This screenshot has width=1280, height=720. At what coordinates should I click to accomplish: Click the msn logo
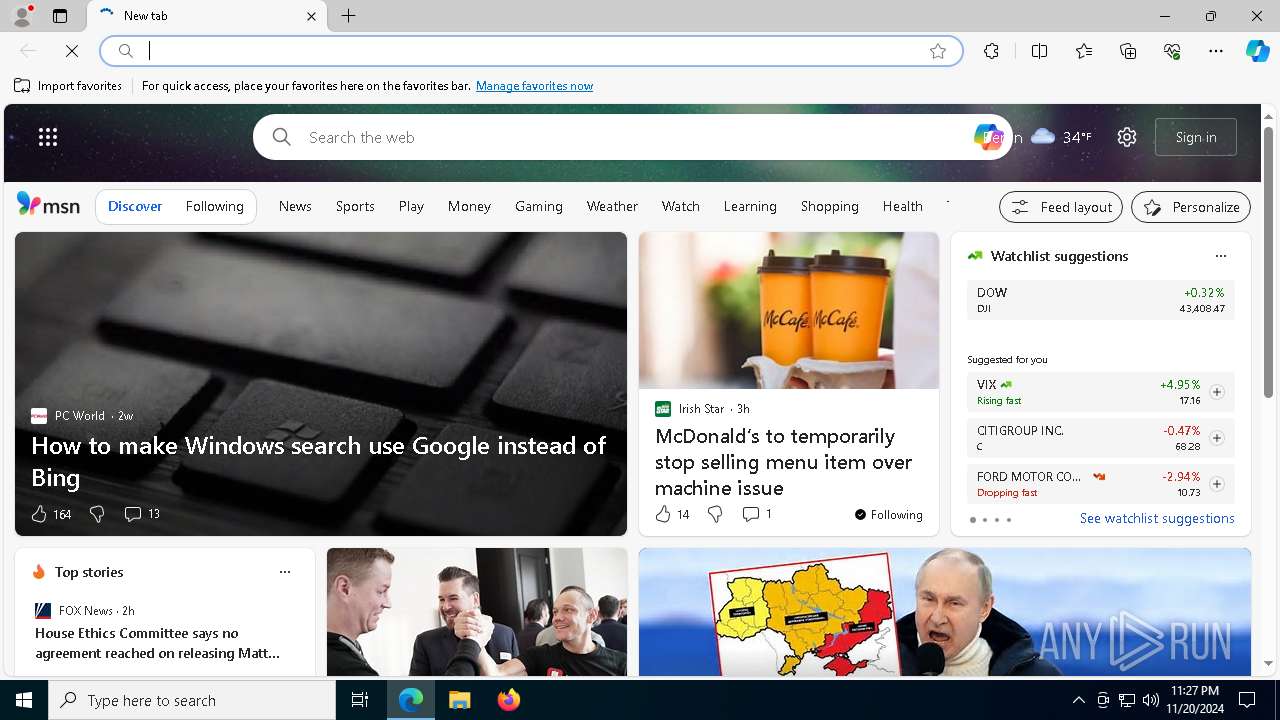pos(48,205)
